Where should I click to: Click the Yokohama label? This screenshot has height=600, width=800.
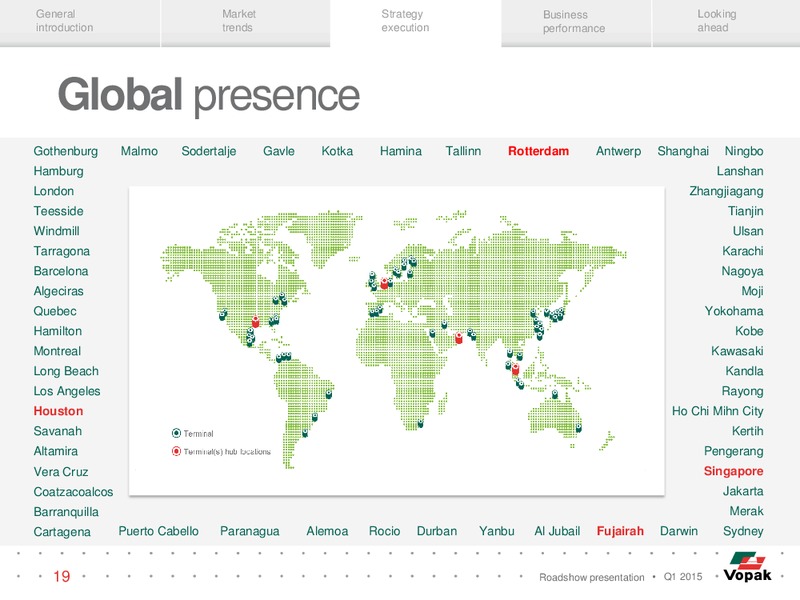(x=734, y=311)
